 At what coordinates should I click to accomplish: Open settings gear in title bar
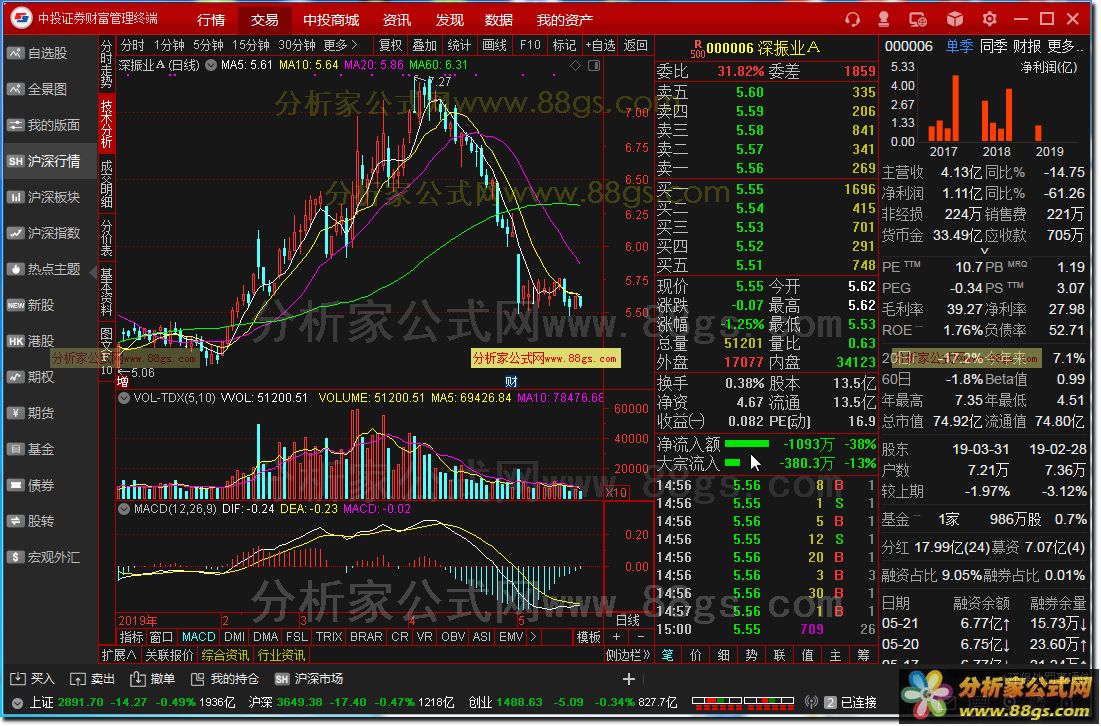pos(990,19)
